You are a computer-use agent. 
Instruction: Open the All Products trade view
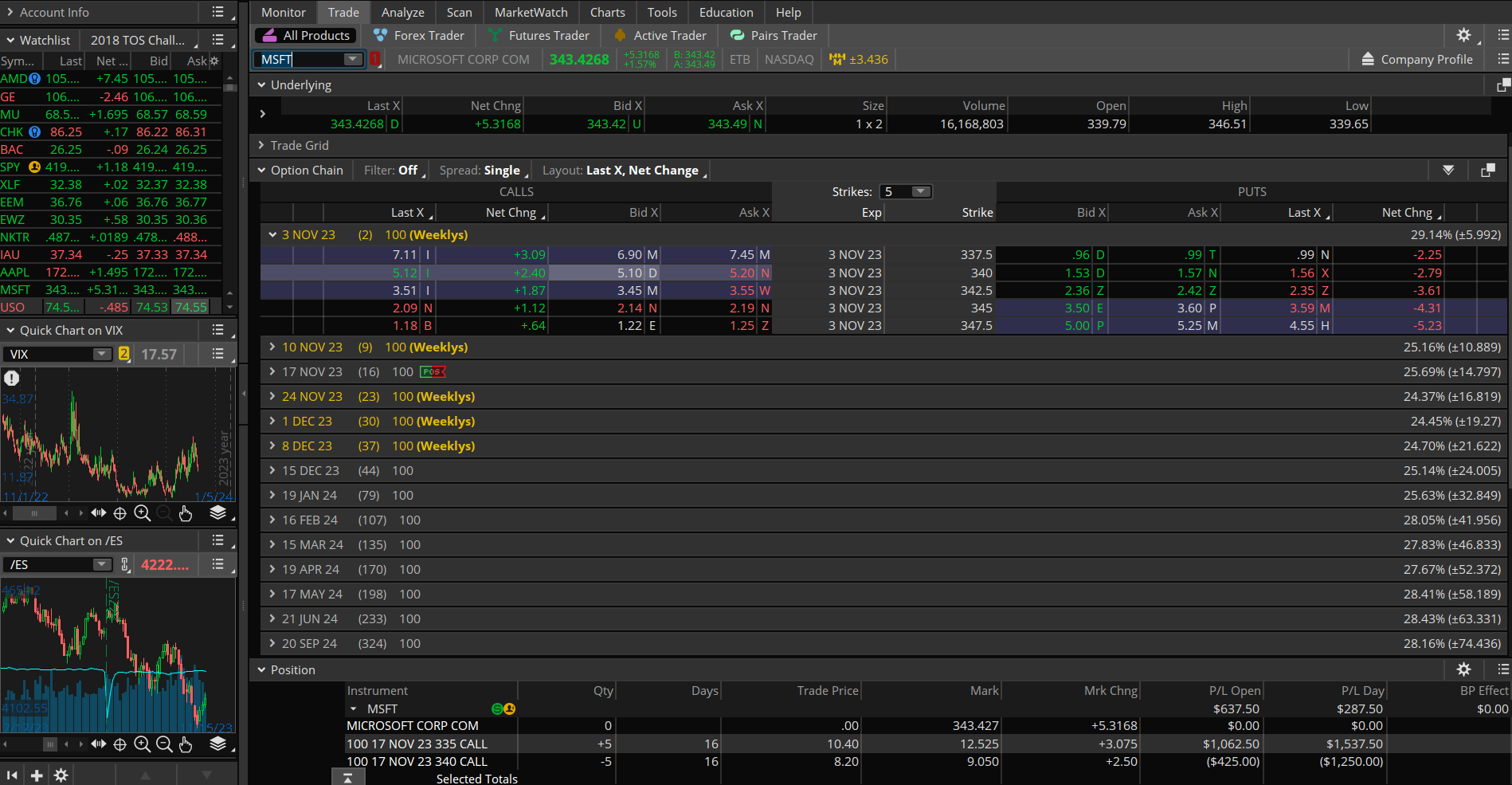[307, 35]
